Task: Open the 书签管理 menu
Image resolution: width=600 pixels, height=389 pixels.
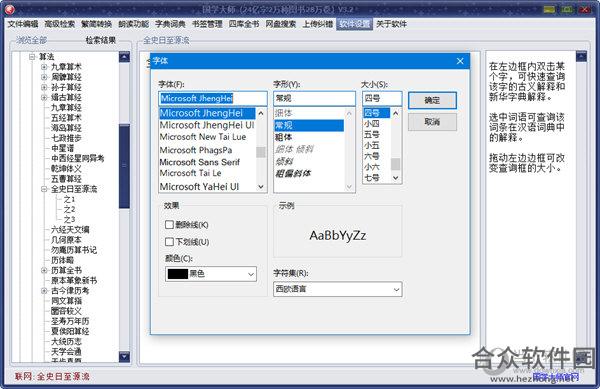Action: coord(207,24)
